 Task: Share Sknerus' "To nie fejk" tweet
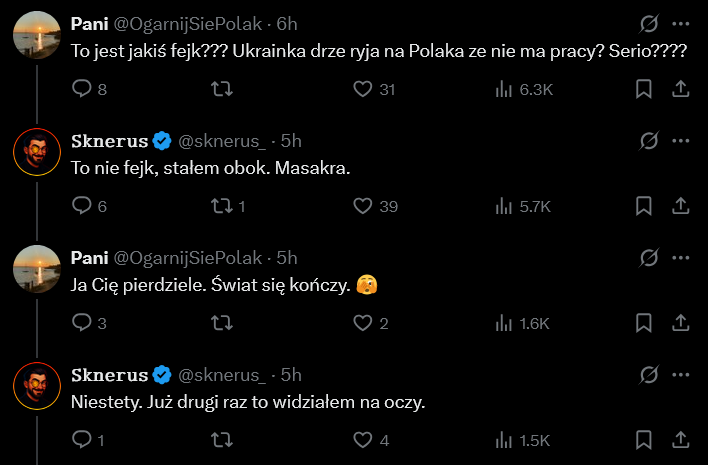point(678,206)
